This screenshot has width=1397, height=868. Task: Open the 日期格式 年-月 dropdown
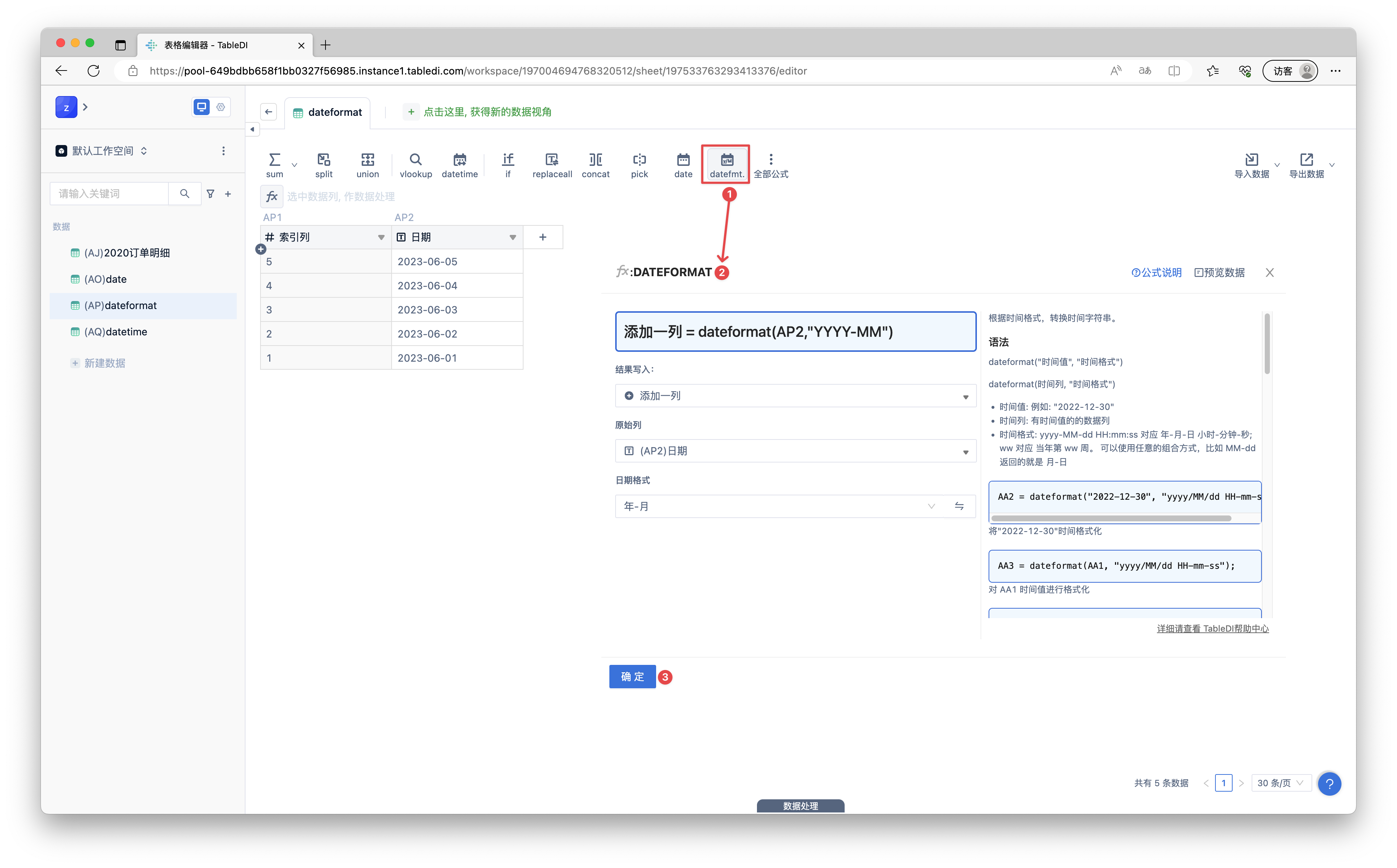[780, 506]
